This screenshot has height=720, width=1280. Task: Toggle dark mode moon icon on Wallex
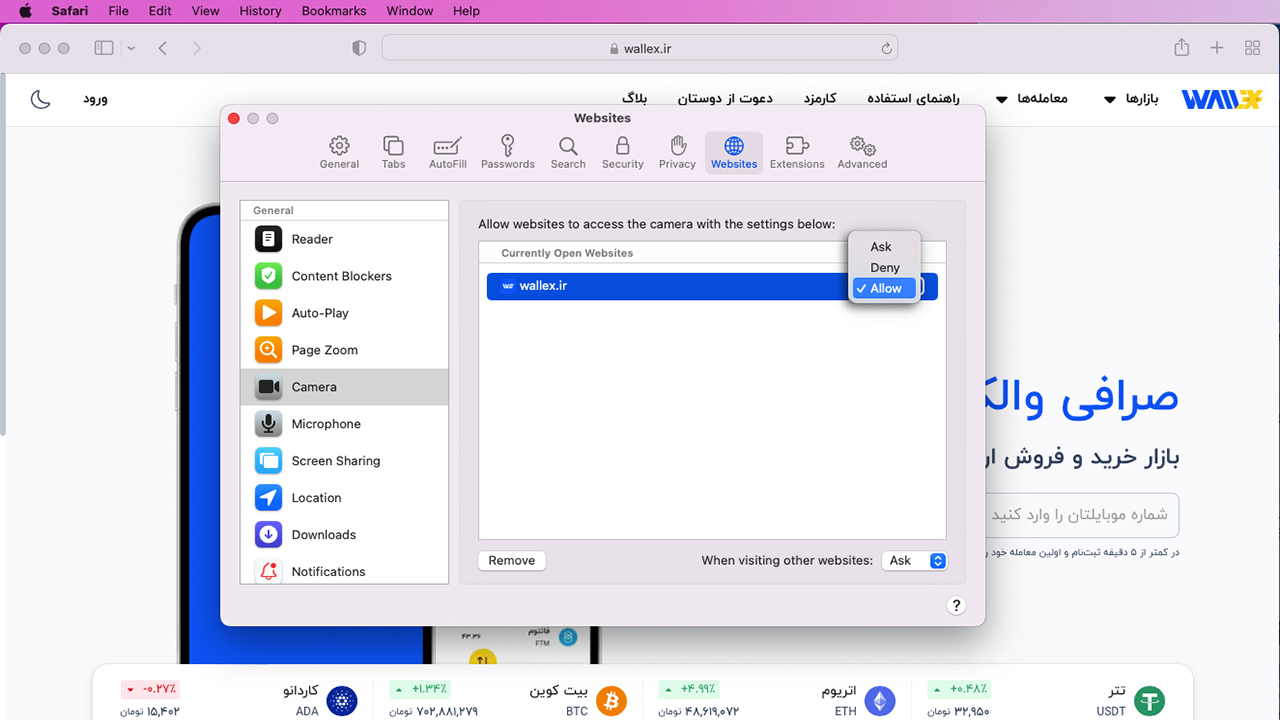[40, 99]
